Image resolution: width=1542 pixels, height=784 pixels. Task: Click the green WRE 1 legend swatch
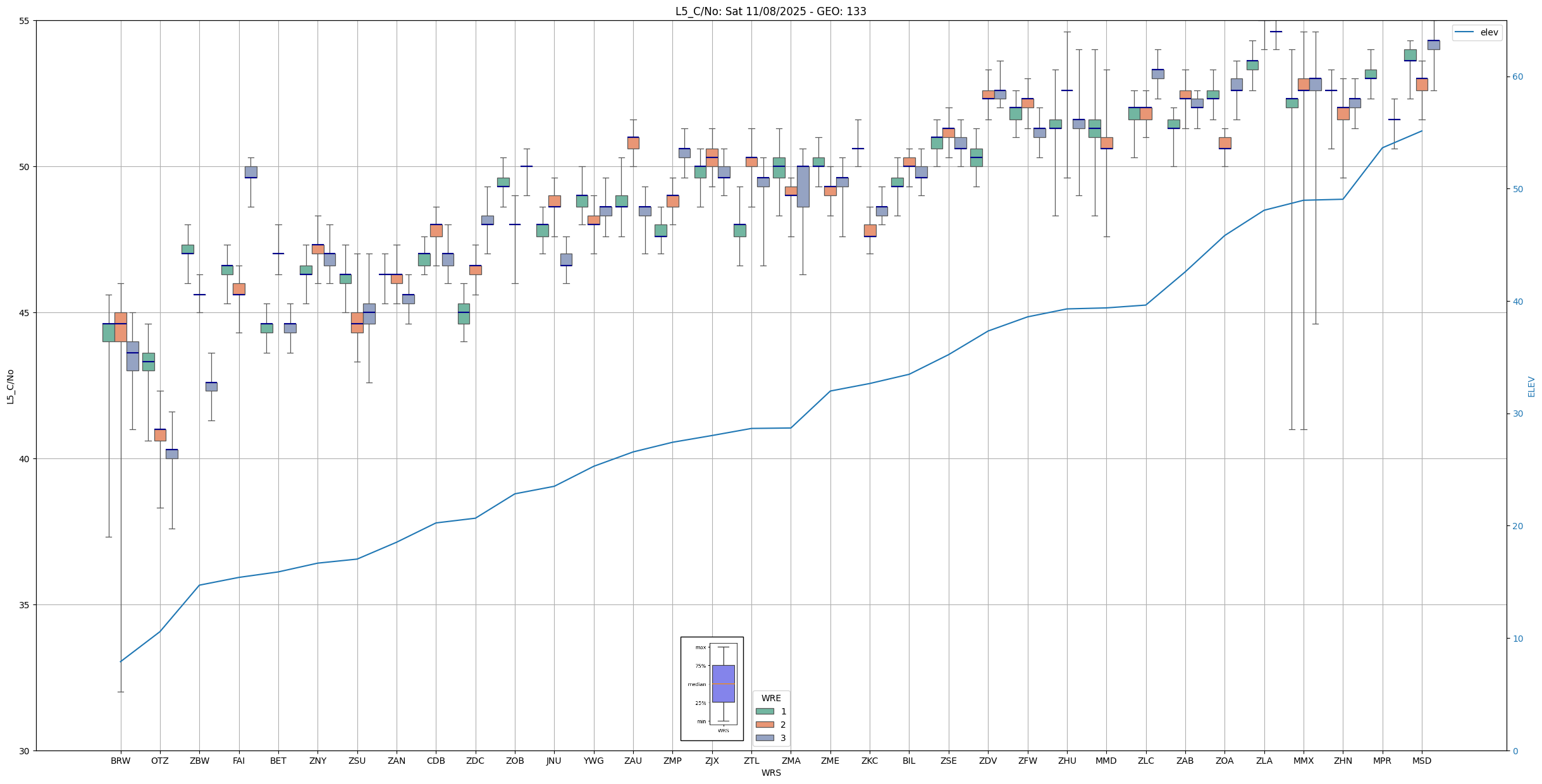pos(765,711)
